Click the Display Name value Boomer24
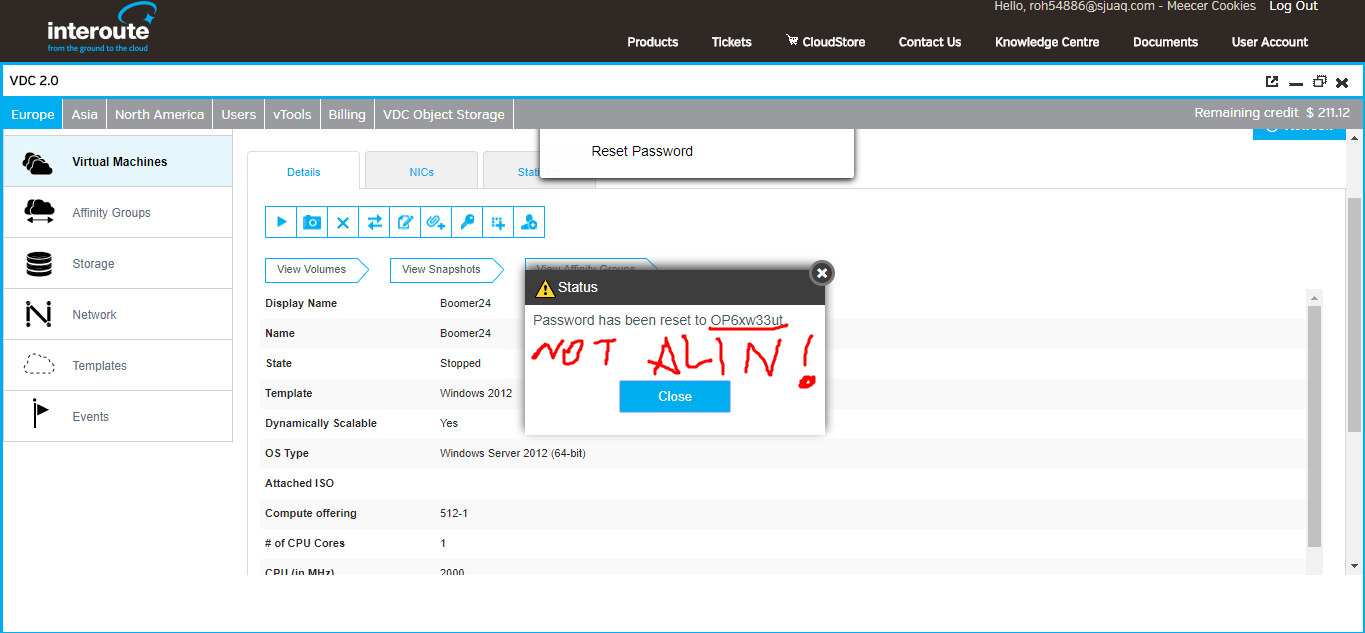Image resolution: width=1365 pixels, height=633 pixels. (465, 303)
